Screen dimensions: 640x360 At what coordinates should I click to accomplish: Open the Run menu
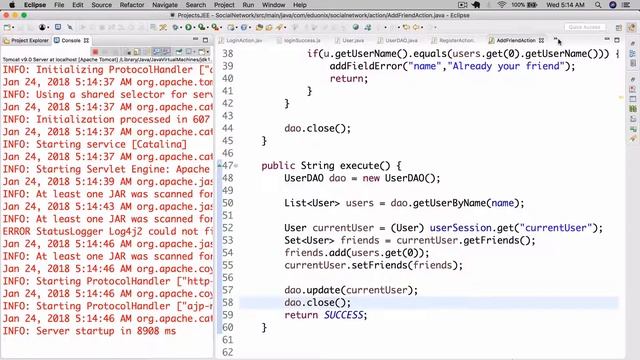(x=248, y=5)
